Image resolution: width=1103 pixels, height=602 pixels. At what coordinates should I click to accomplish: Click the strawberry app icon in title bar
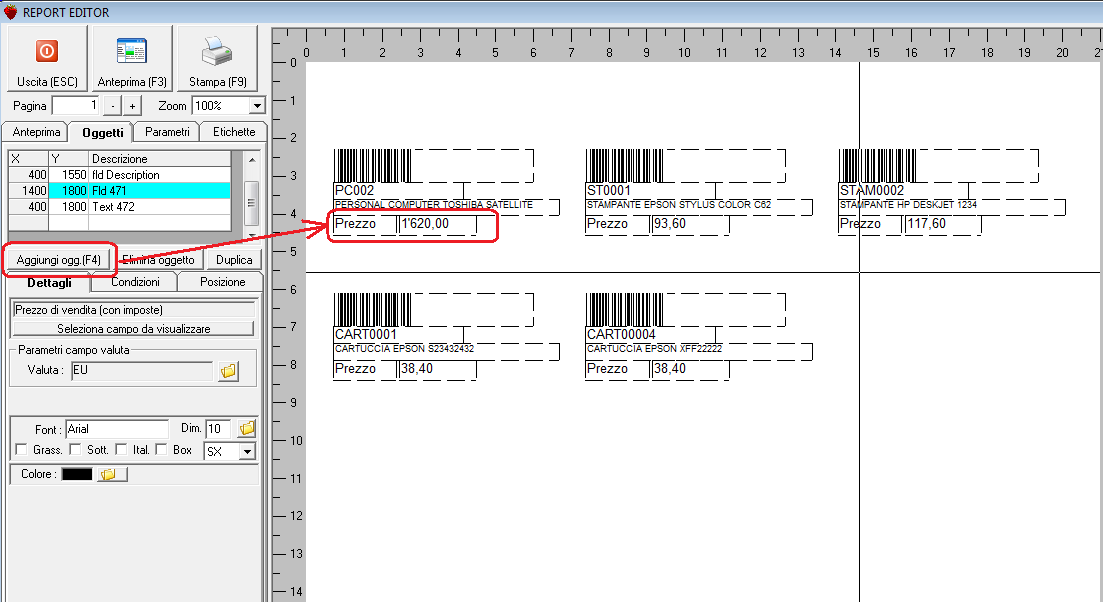coord(10,12)
